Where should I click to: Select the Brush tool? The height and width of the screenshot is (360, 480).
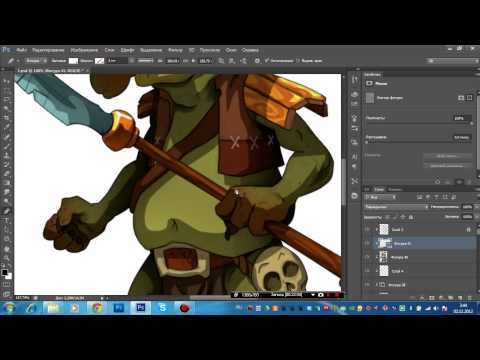click(x=6, y=146)
